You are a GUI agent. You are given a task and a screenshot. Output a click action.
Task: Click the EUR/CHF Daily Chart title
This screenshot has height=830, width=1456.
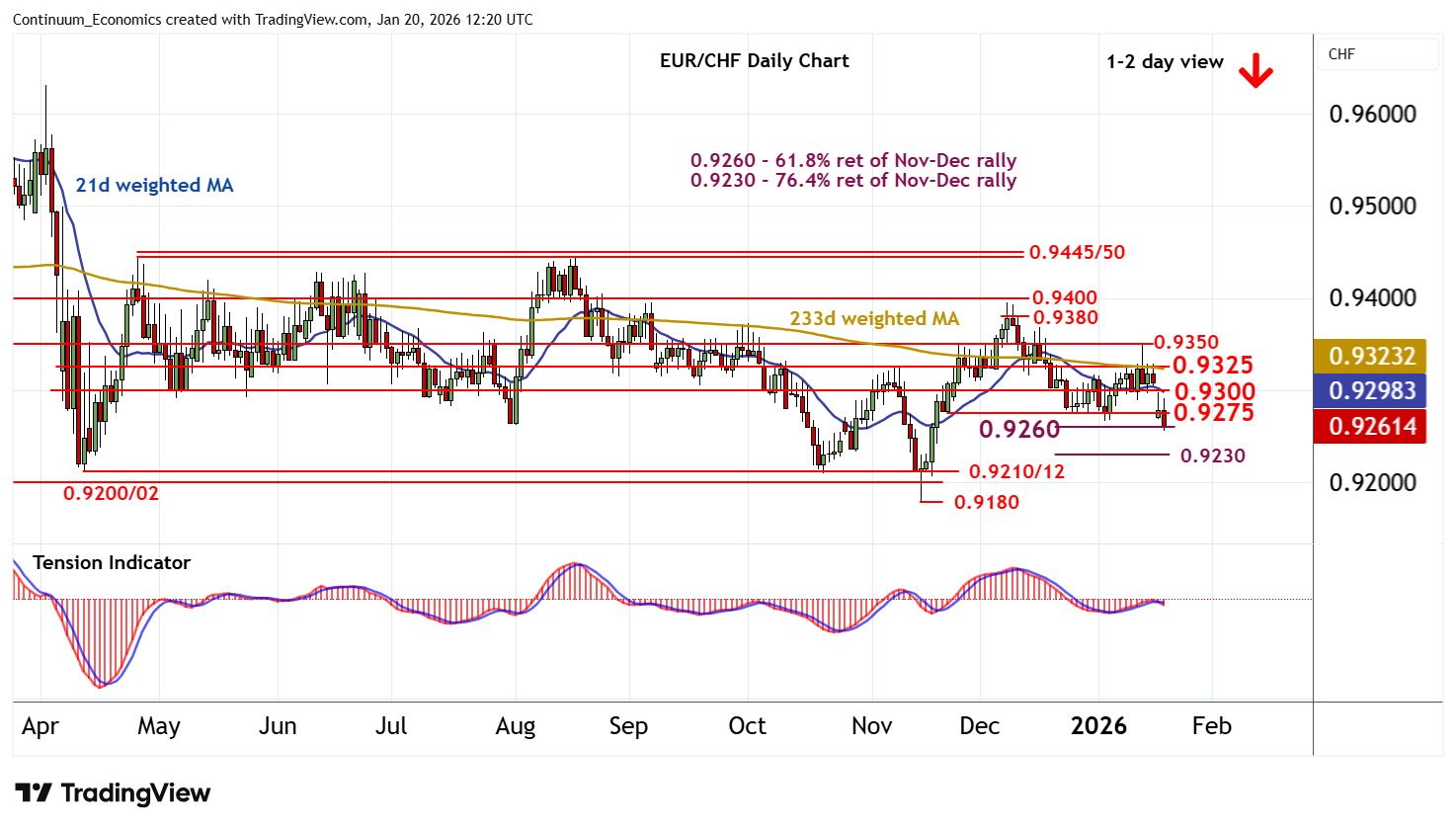point(754,60)
